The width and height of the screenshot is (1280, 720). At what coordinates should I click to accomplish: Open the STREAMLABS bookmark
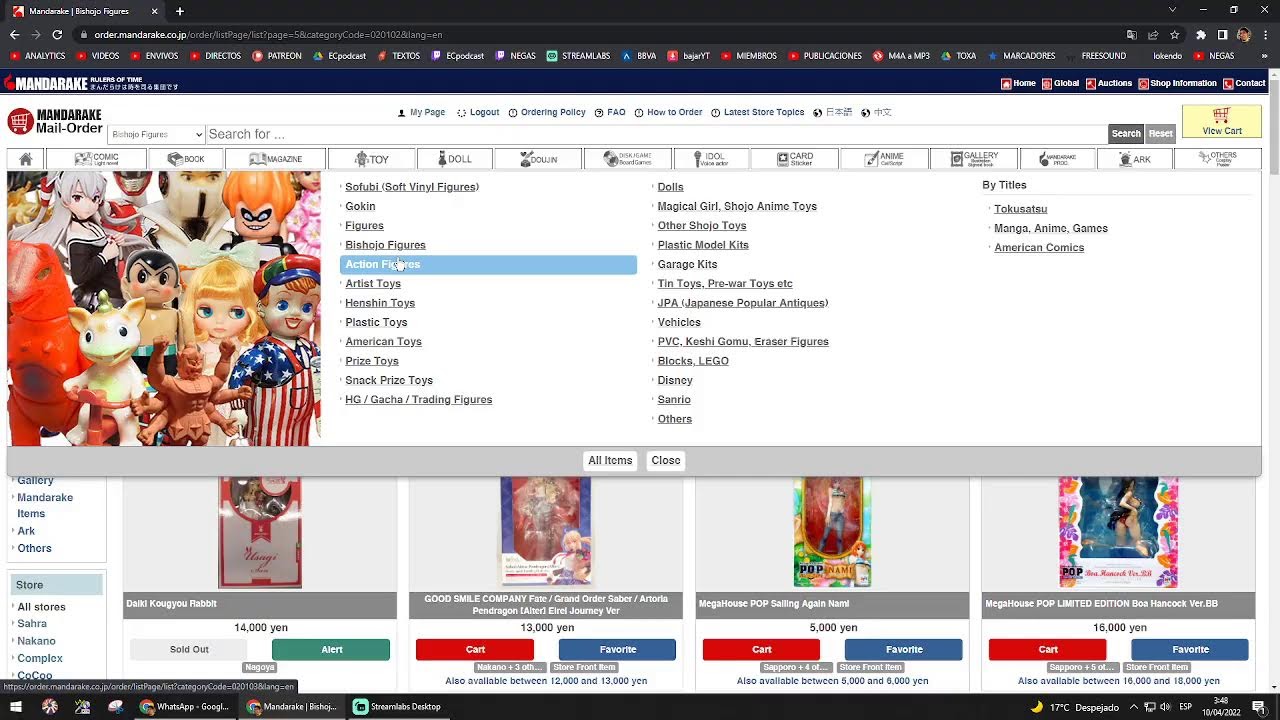pyautogui.click(x=578, y=56)
